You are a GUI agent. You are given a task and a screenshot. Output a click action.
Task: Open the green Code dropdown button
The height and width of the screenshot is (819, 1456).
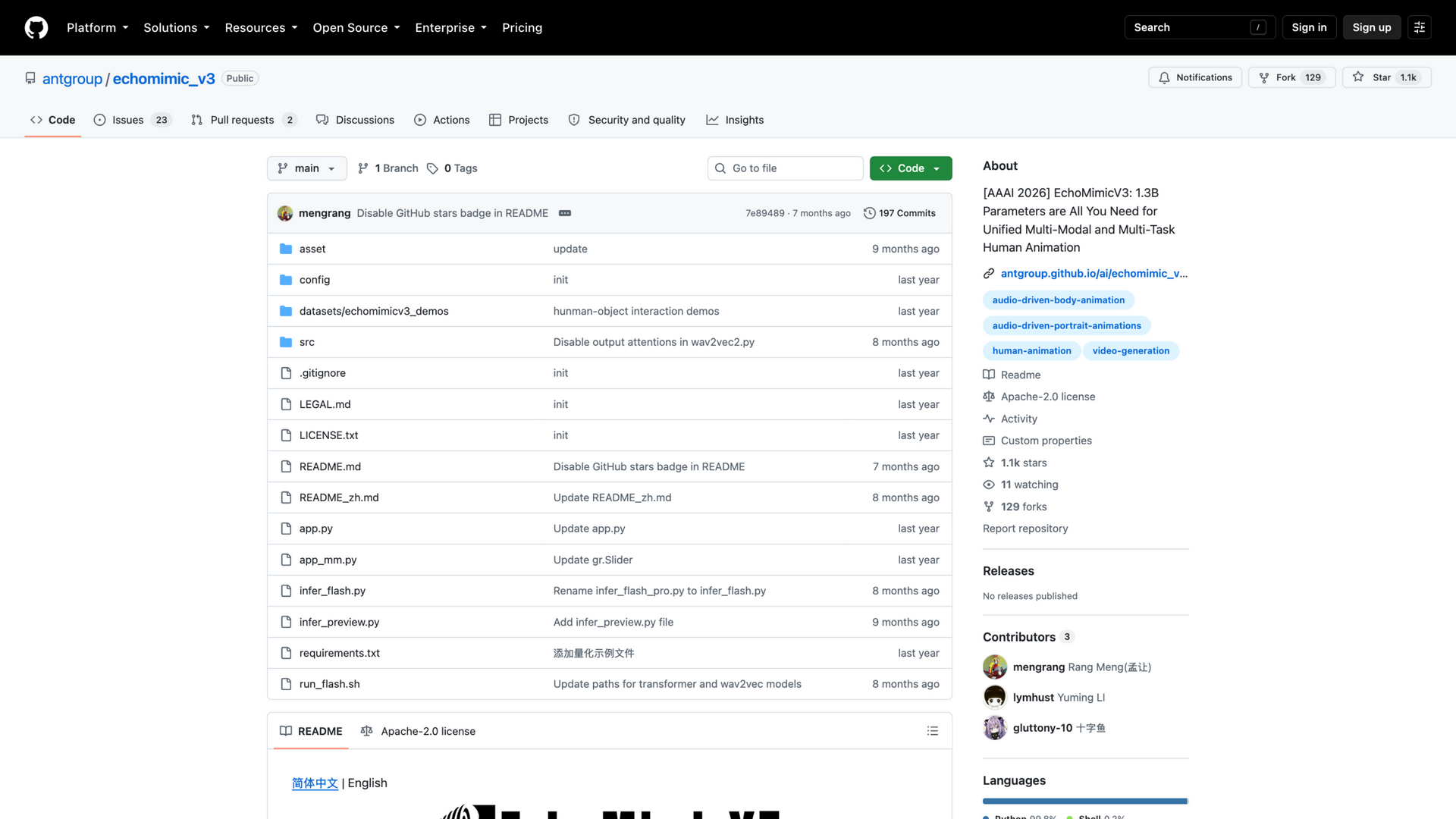click(911, 168)
